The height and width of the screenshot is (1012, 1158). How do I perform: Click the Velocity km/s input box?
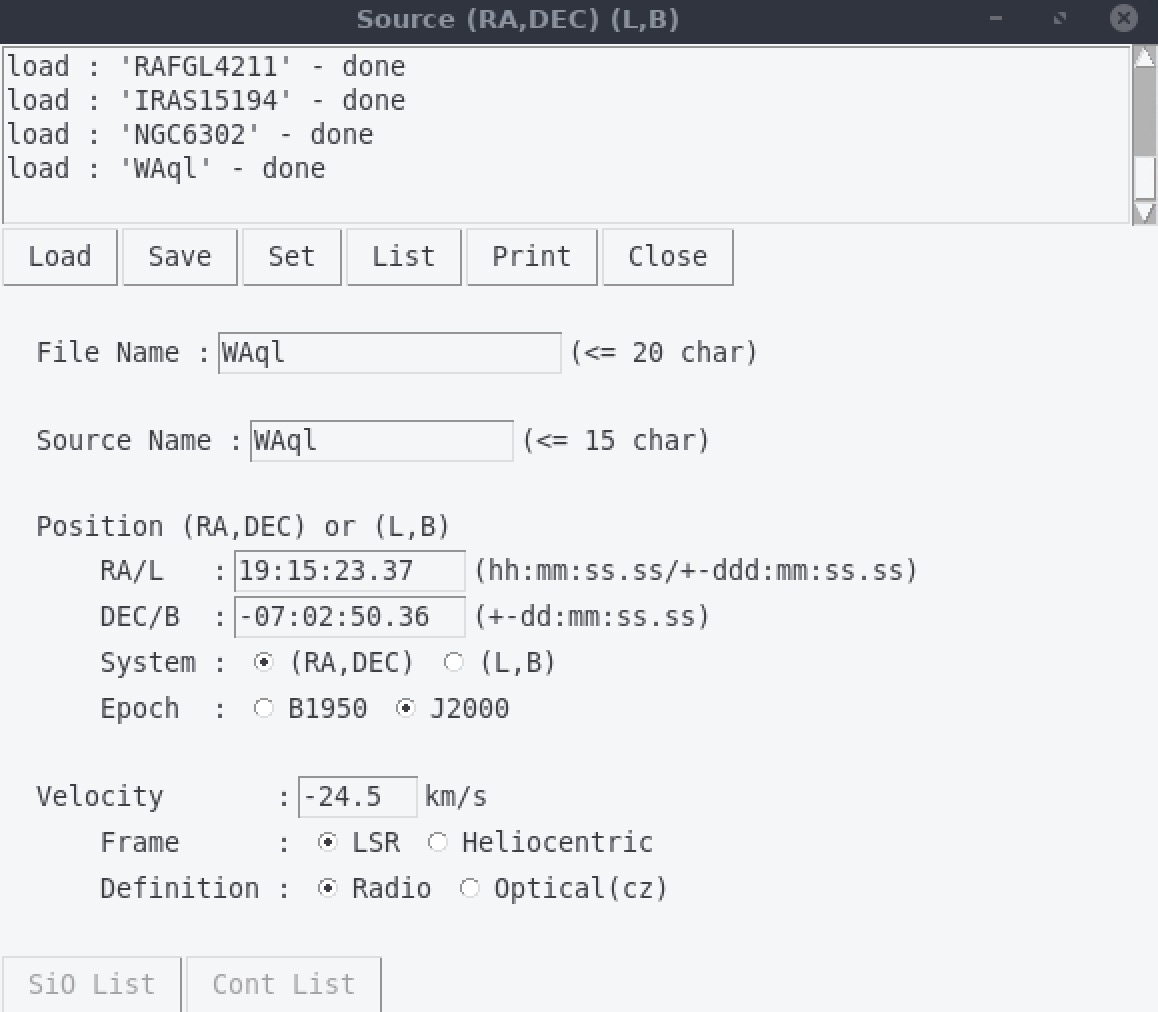point(357,797)
